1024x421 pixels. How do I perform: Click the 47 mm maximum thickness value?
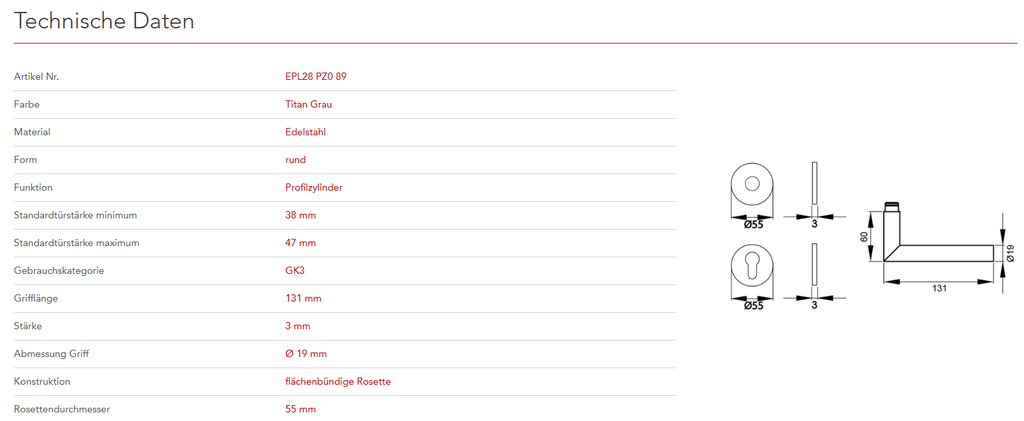click(x=300, y=243)
